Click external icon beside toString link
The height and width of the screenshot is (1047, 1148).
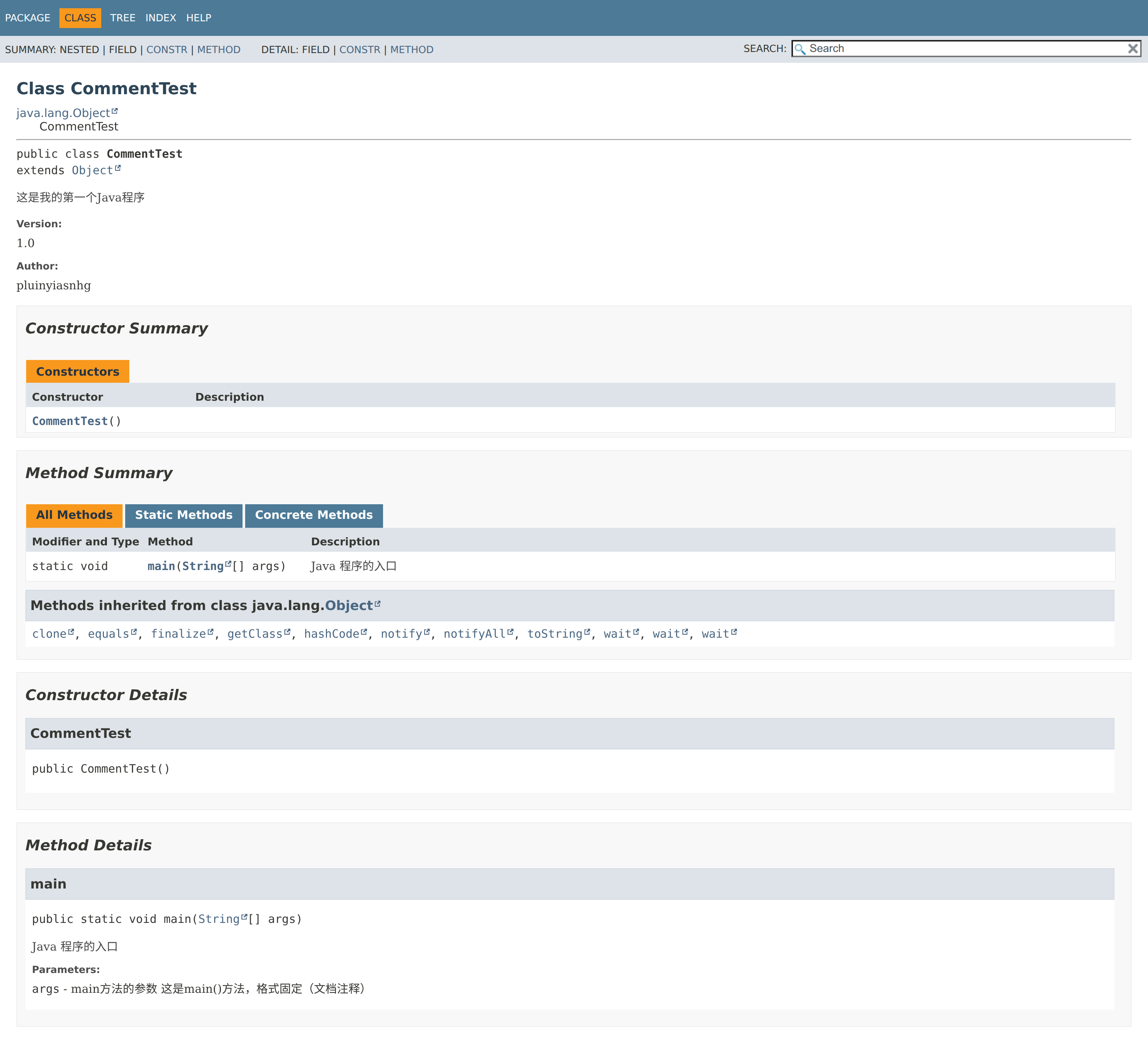tap(587, 632)
